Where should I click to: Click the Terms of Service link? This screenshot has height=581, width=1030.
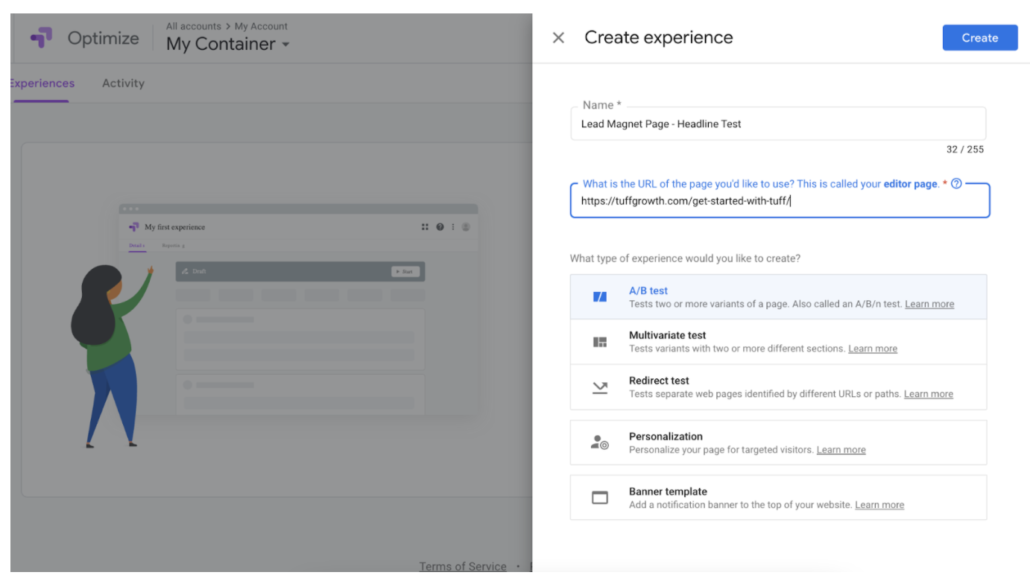[x=463, y=566]
